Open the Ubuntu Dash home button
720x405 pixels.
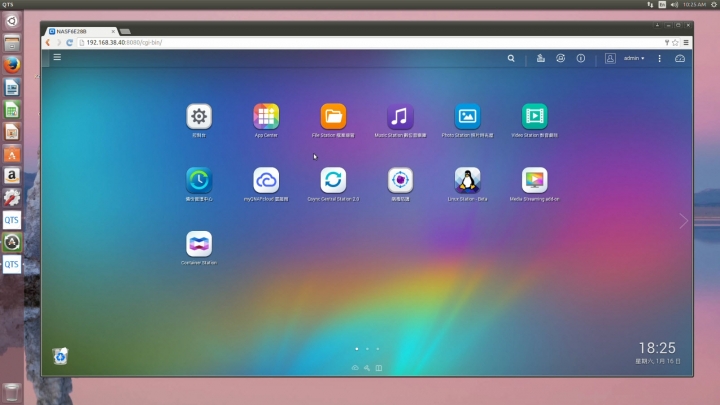(x=12, y=21)
